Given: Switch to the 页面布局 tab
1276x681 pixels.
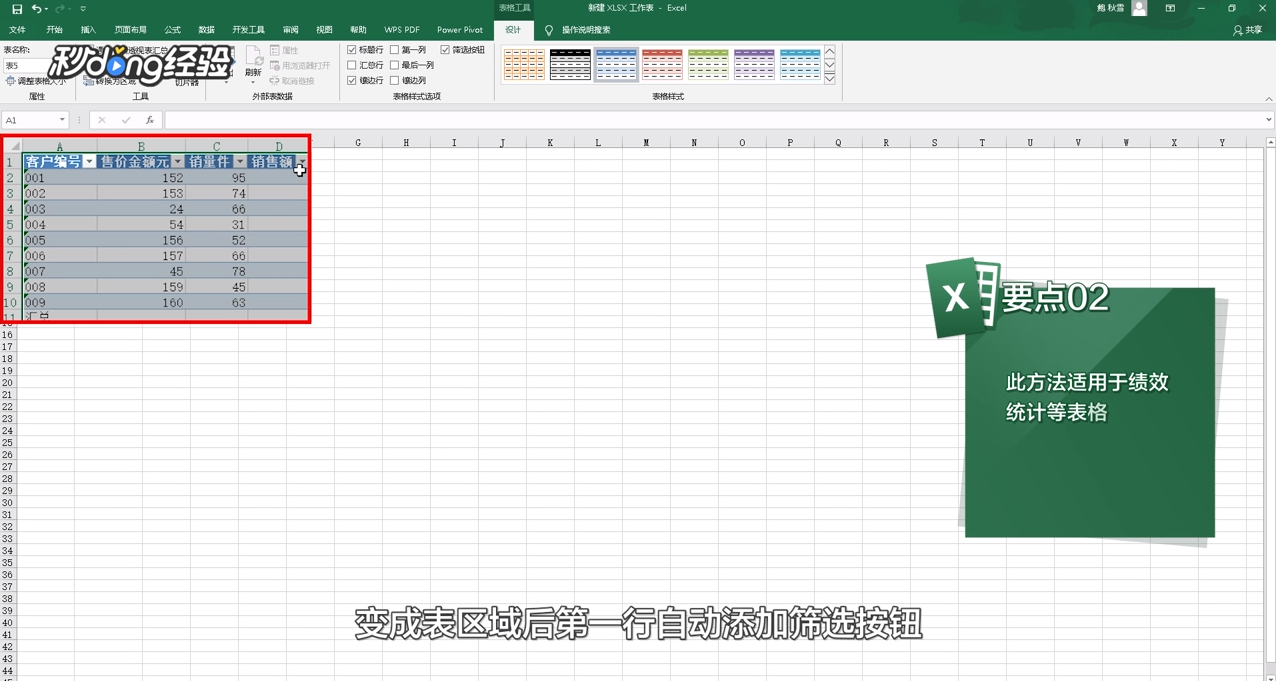Looking at the screenshot, I should pyautogui.click(x=130, y=30).
